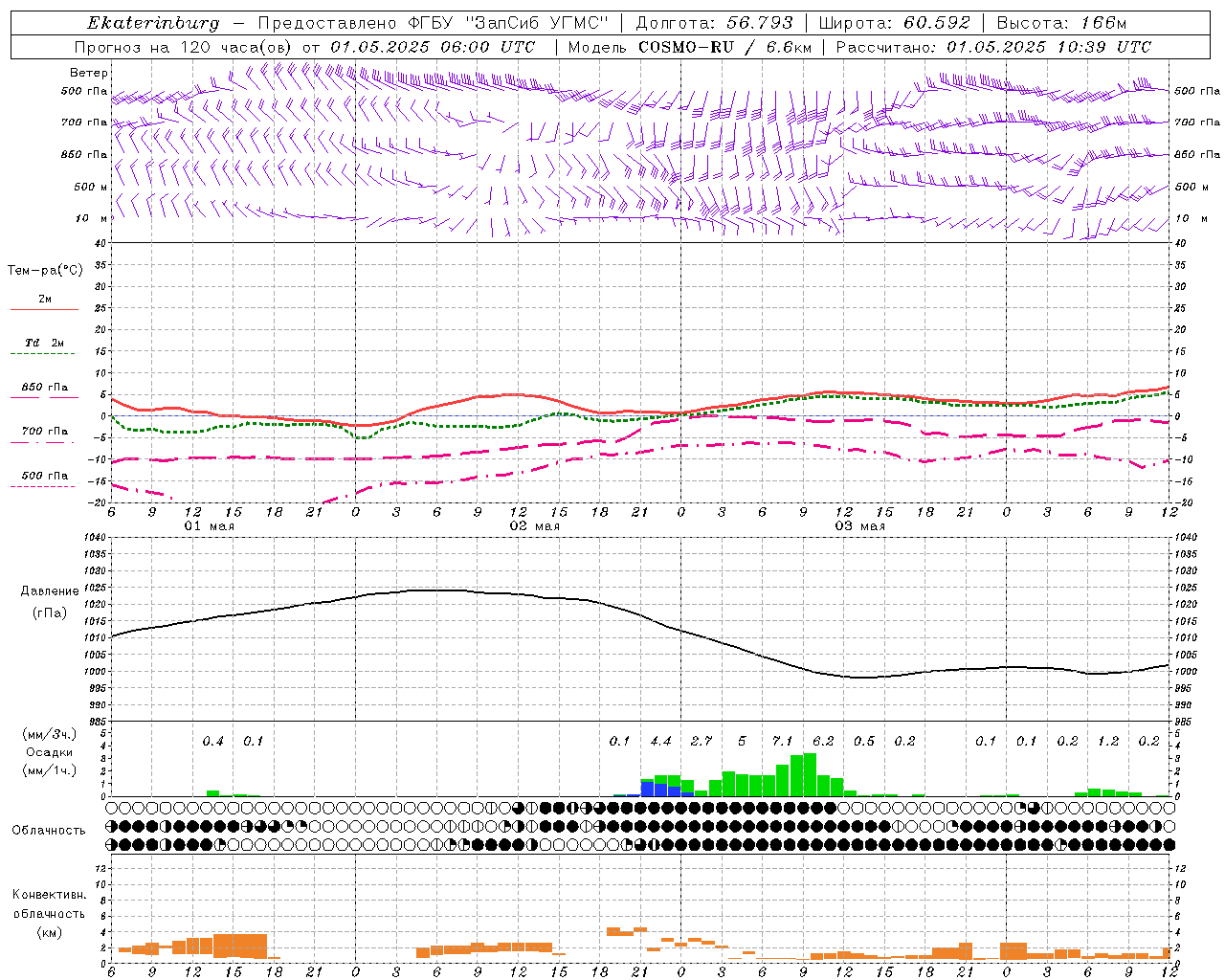The height and width of the screenshot is (980, 1225).
Task: Click the blue precipitation bars near 21 h
Action: click(667, 790)
